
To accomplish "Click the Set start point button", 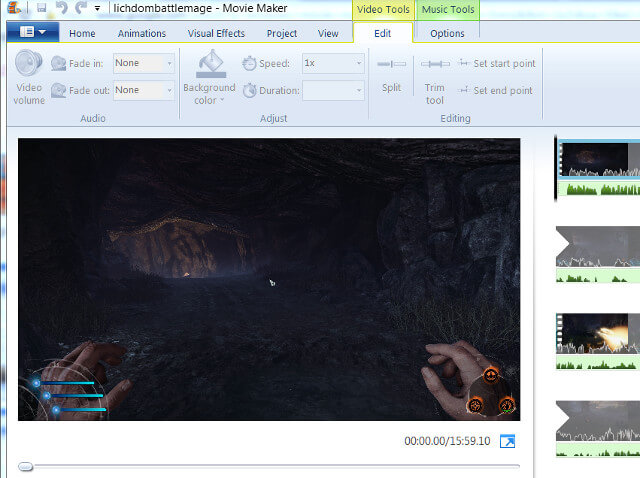I will pyautogui.click(x=497, y=63).
